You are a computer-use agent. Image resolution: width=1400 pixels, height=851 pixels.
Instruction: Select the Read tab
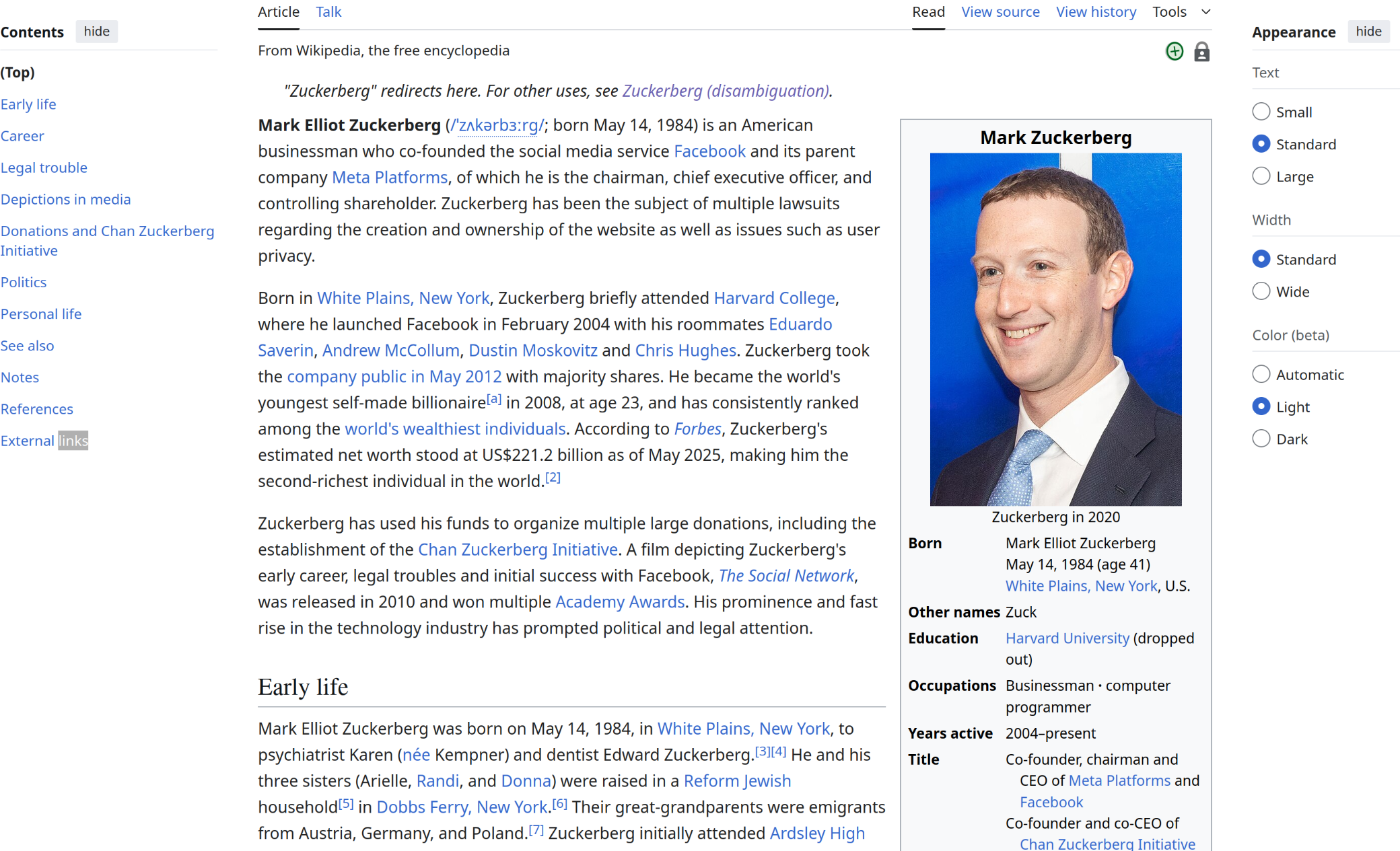click(928, 12)
